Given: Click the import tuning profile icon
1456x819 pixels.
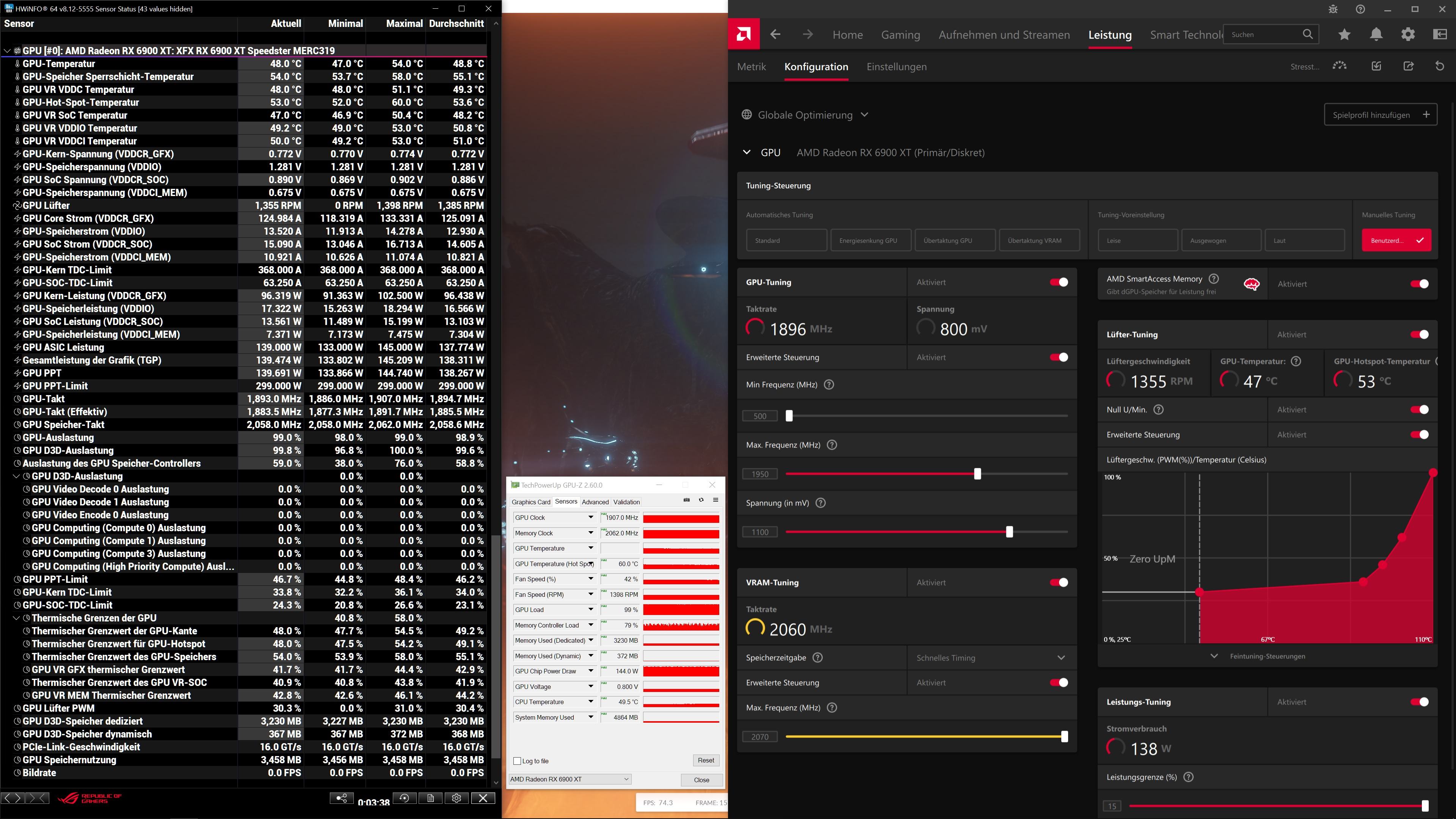Looking at the screenshot, I should pos(1376,66).
